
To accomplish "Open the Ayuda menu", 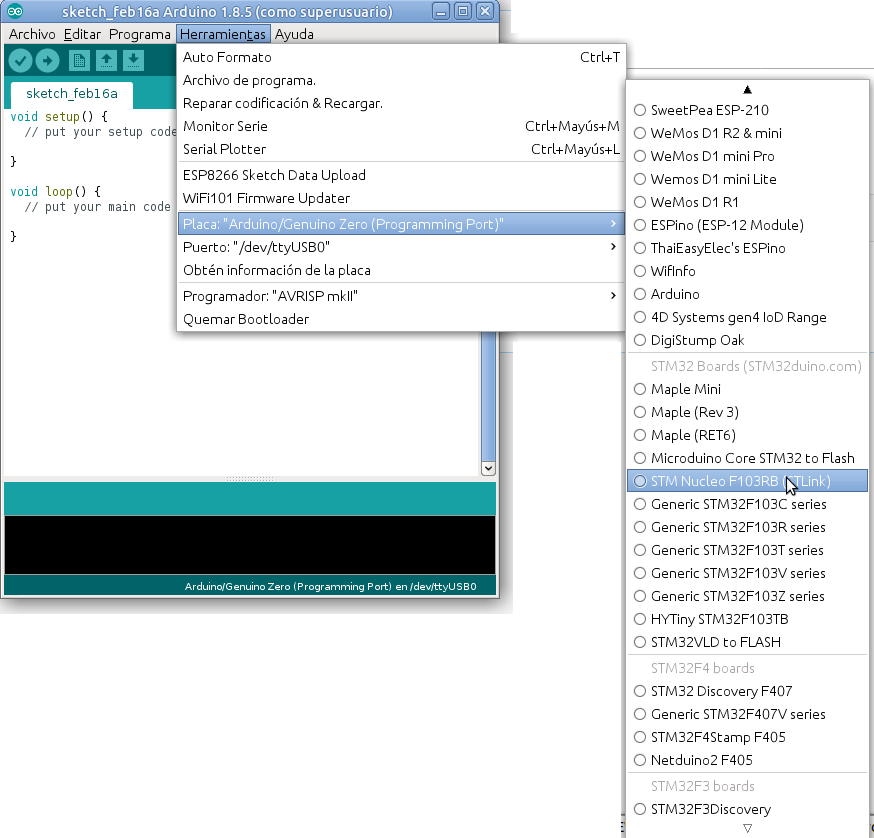I will [294, 34].
